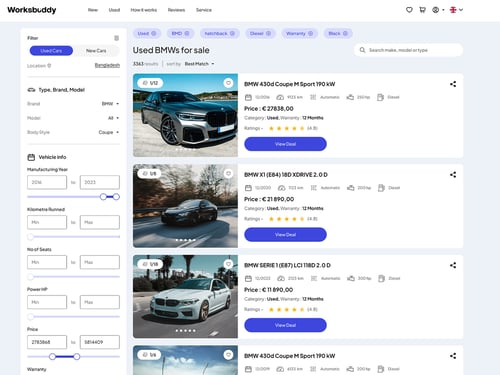The height and width of the screenshot is (375, 500).
Task: Share the bottom BMW 430d listing
Action: (x=453, y=356)
